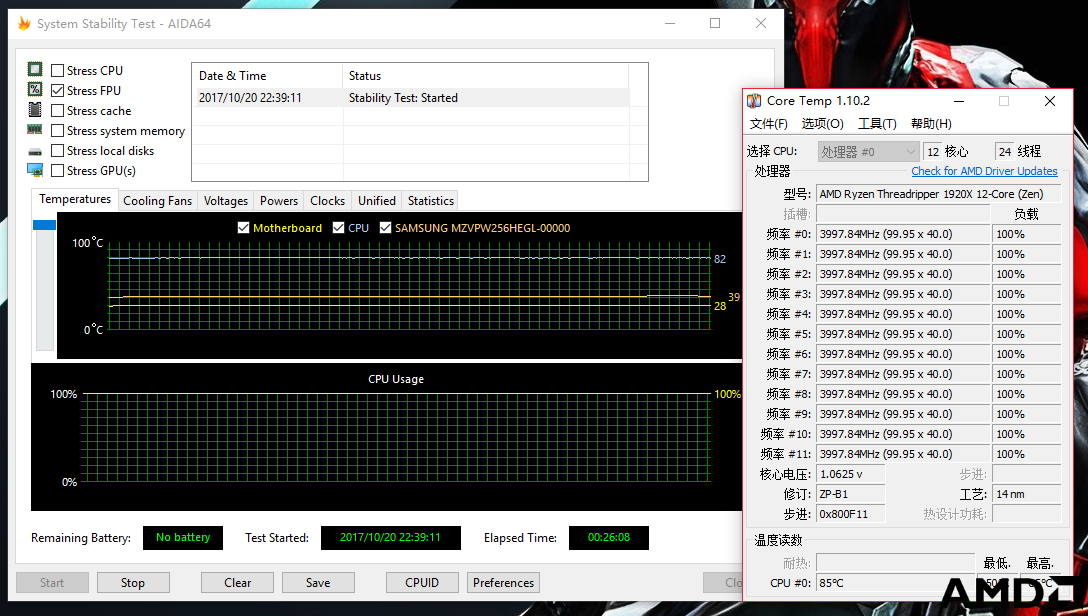Click the Core Temp title bar icon
The width and height of the screenshot is (1088, 616).
point(754,101)
